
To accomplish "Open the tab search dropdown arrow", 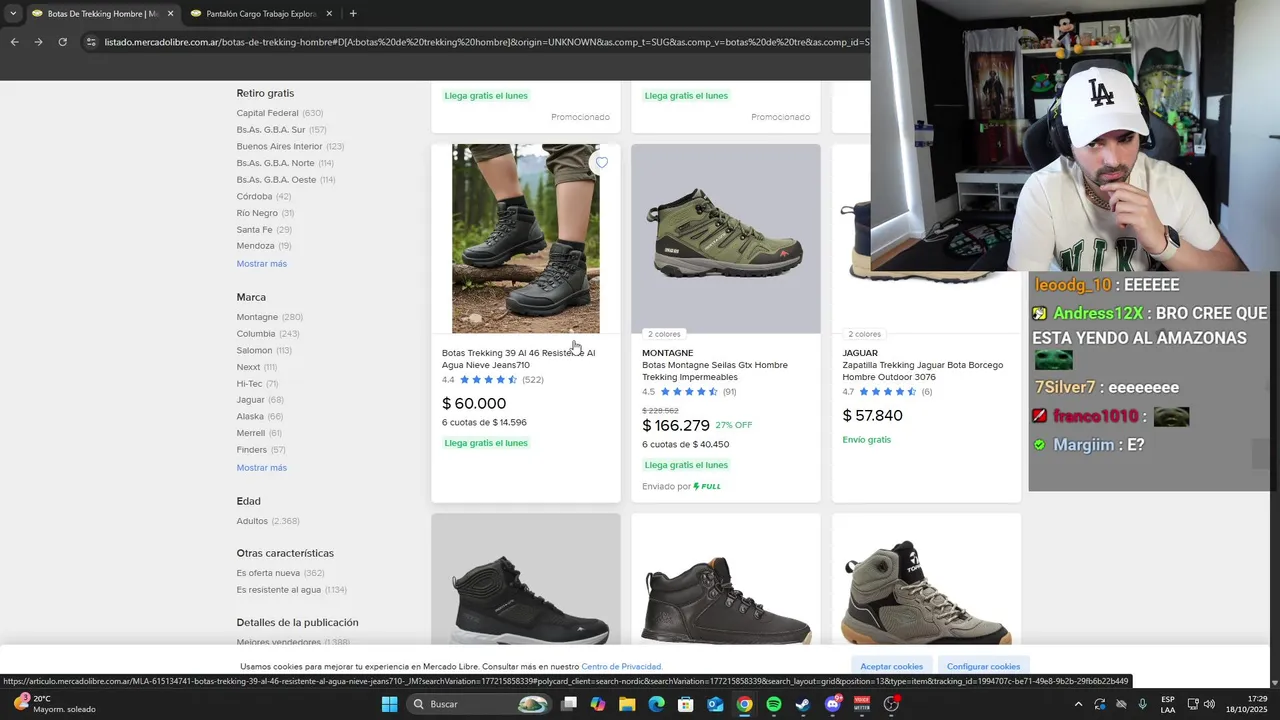I will tap(12, 14).
